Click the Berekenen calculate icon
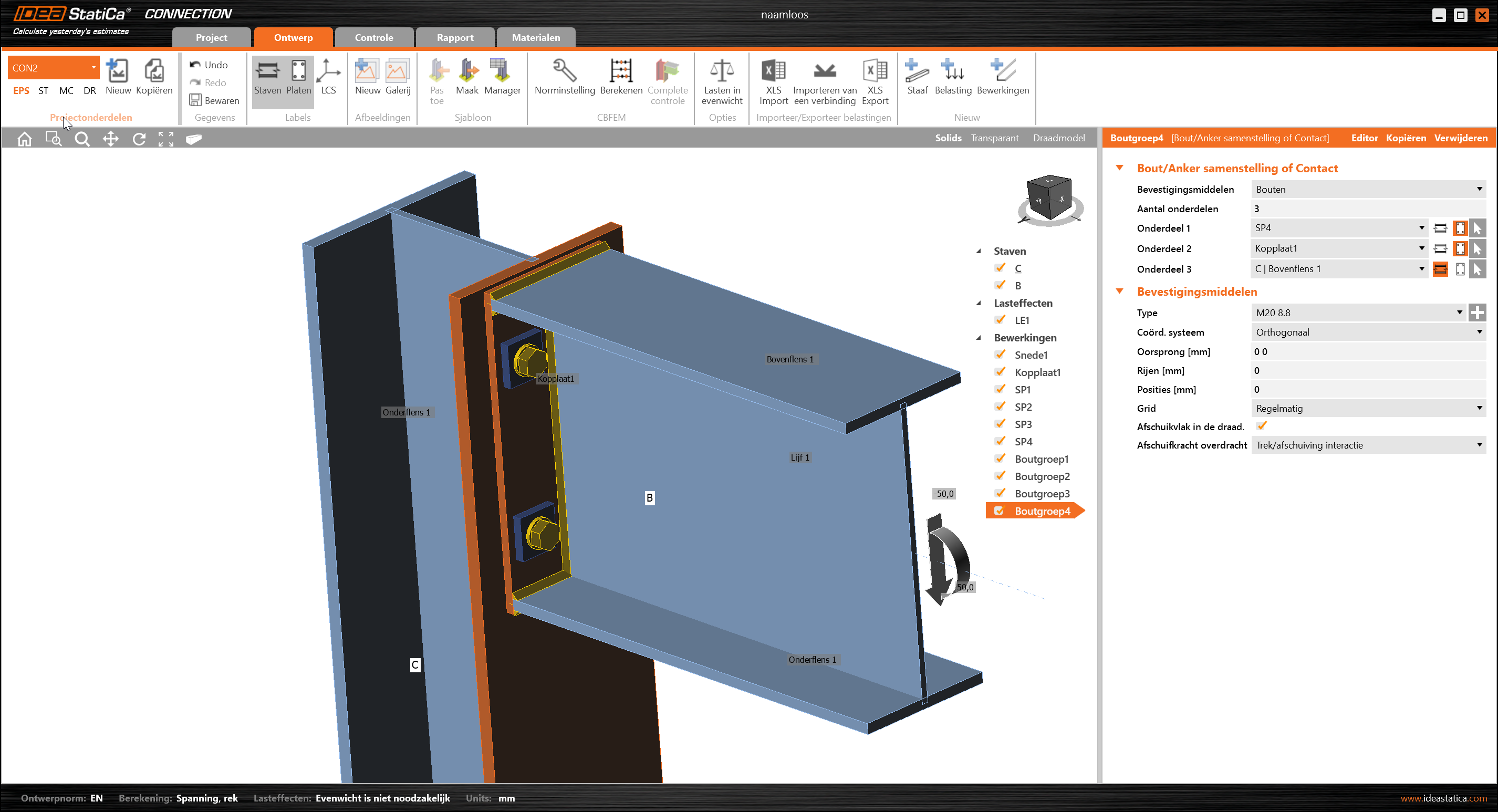The height and width of the screenshot is (812, 1498). [x=620, y=71]
